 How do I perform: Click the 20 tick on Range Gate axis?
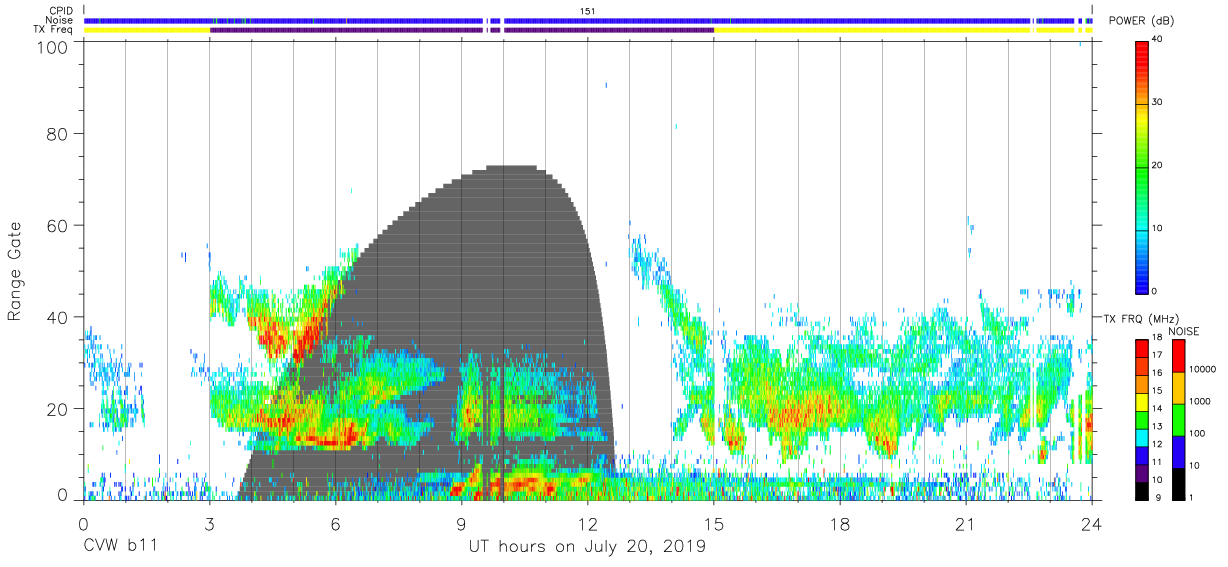pyautogui.click(x=59, y=408)
